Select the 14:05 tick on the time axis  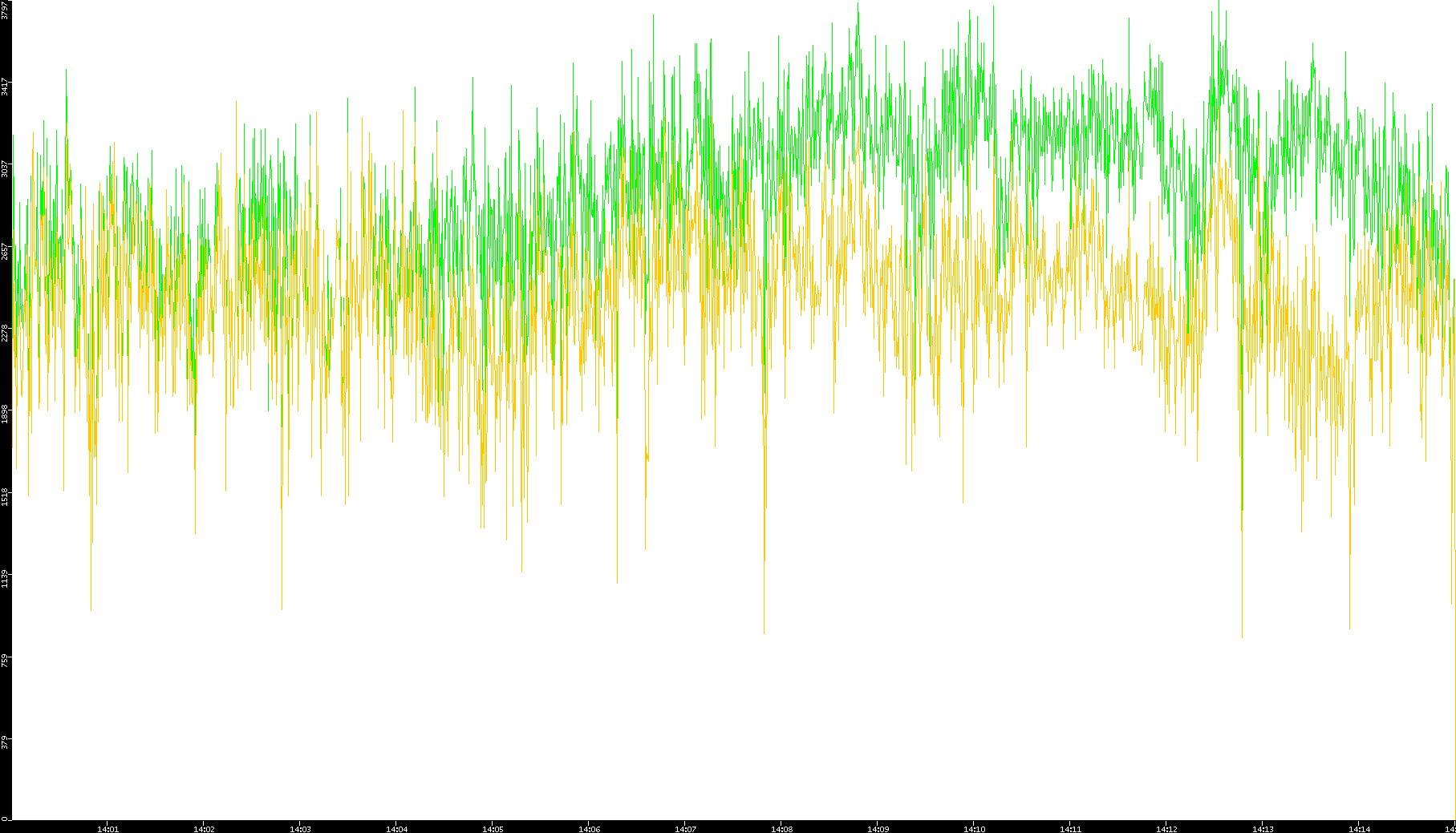pos(493,829)
